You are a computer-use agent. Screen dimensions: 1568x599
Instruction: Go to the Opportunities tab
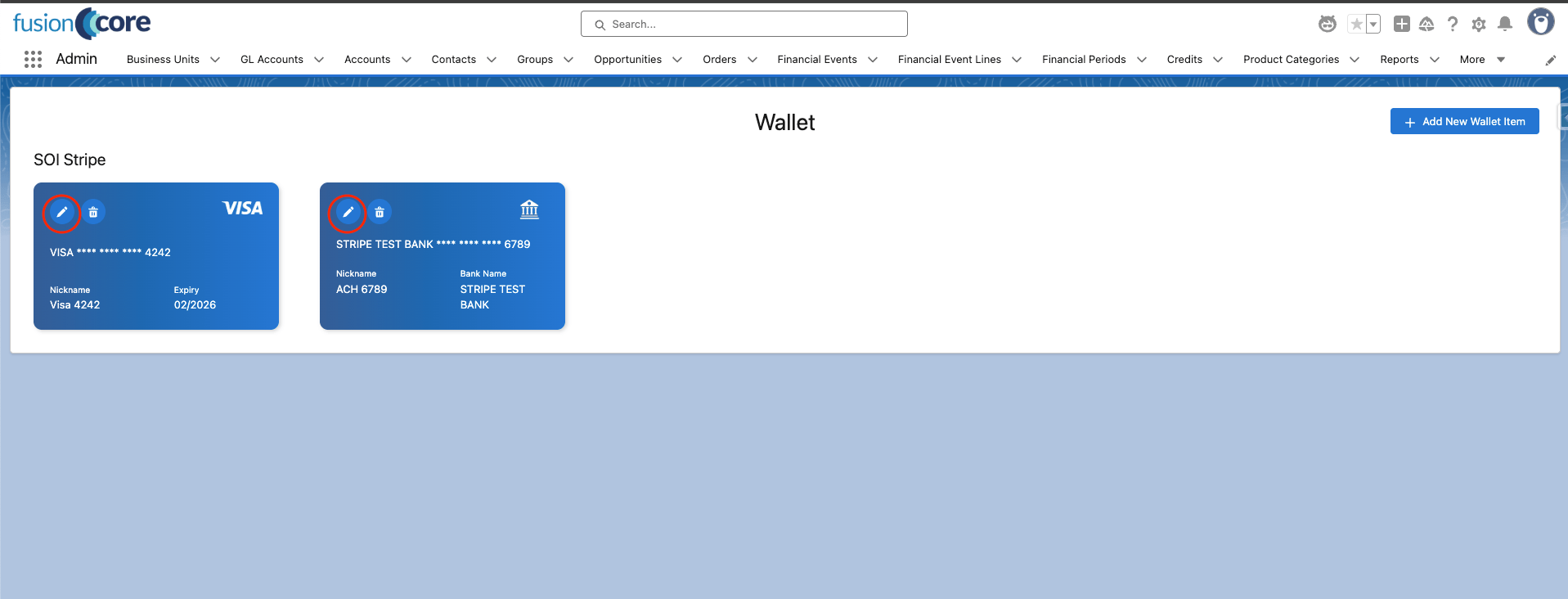pos(628,60)
